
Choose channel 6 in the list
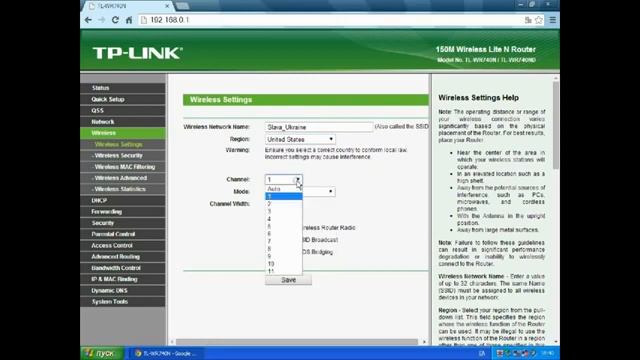pos(284,233)
